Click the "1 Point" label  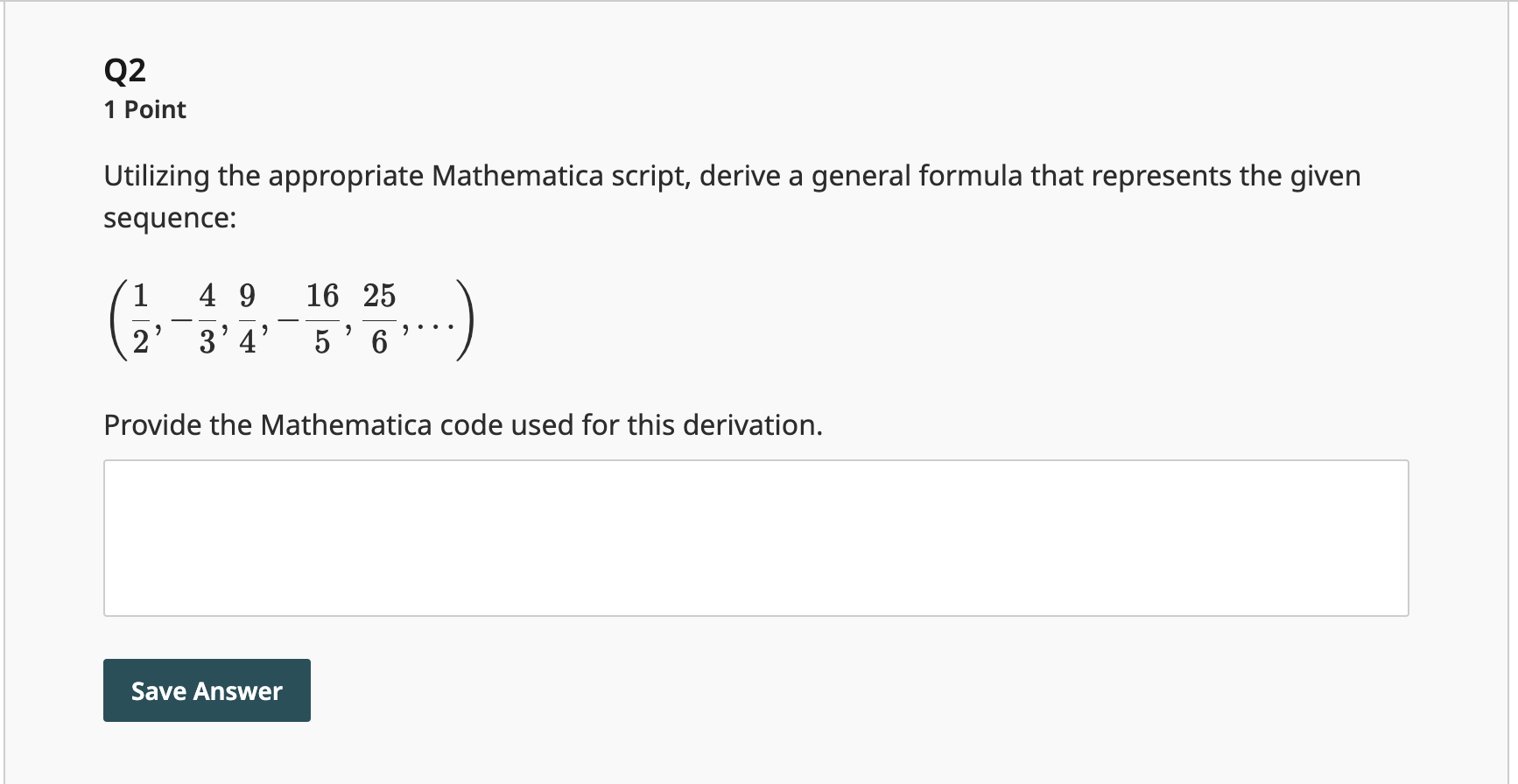(x=144, y=109)
